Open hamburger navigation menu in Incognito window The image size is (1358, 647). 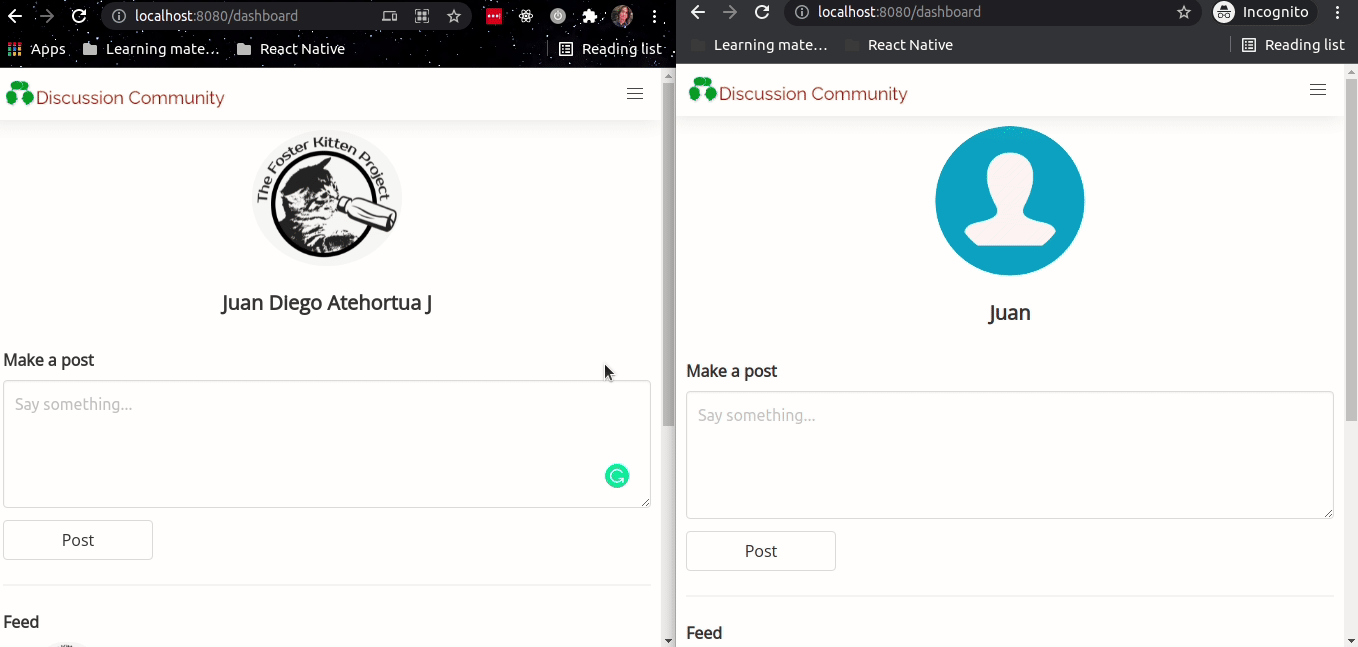click(x=1318, y=90)
